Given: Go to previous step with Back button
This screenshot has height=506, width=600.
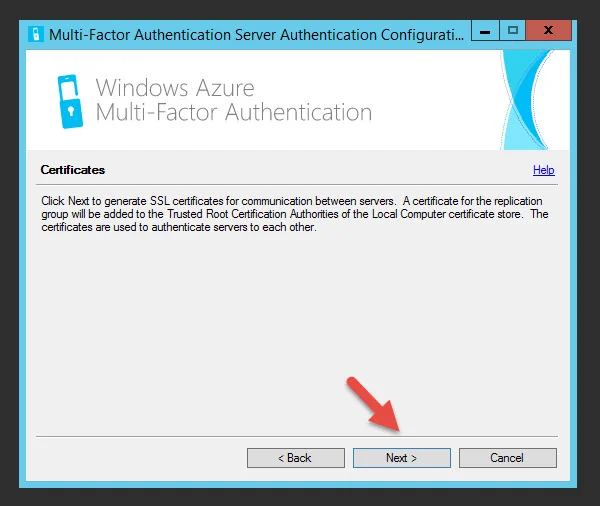Looking at the screenshot, I should 296,458.
